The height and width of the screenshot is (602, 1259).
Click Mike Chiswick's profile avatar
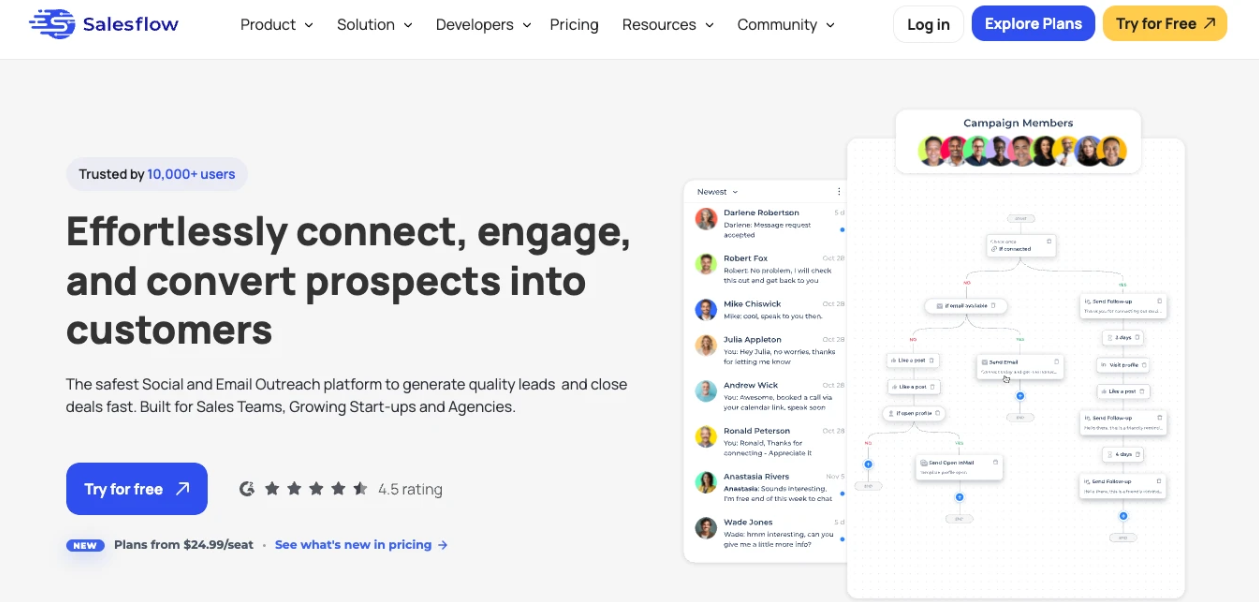click(707, 309)
